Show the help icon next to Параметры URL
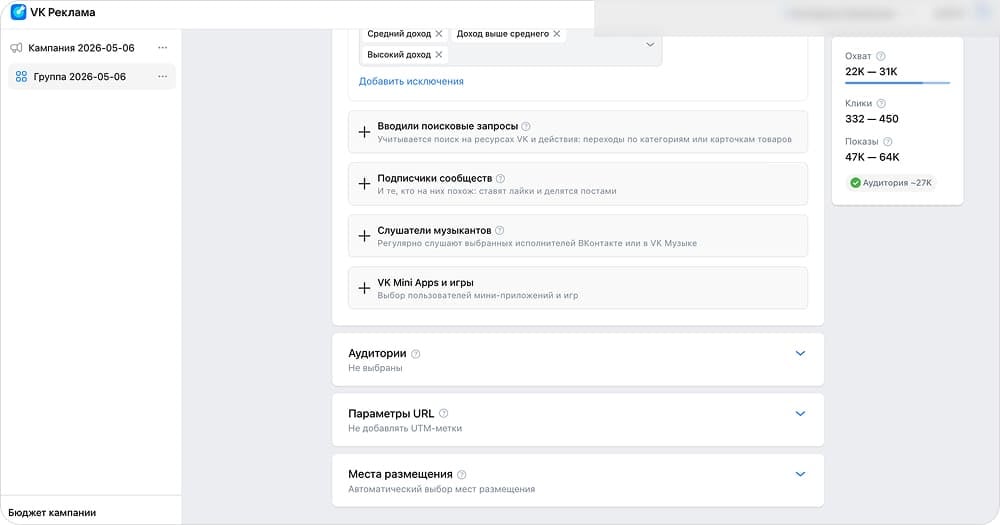This screenshot has height=525, width=1000. coord(444,413)
